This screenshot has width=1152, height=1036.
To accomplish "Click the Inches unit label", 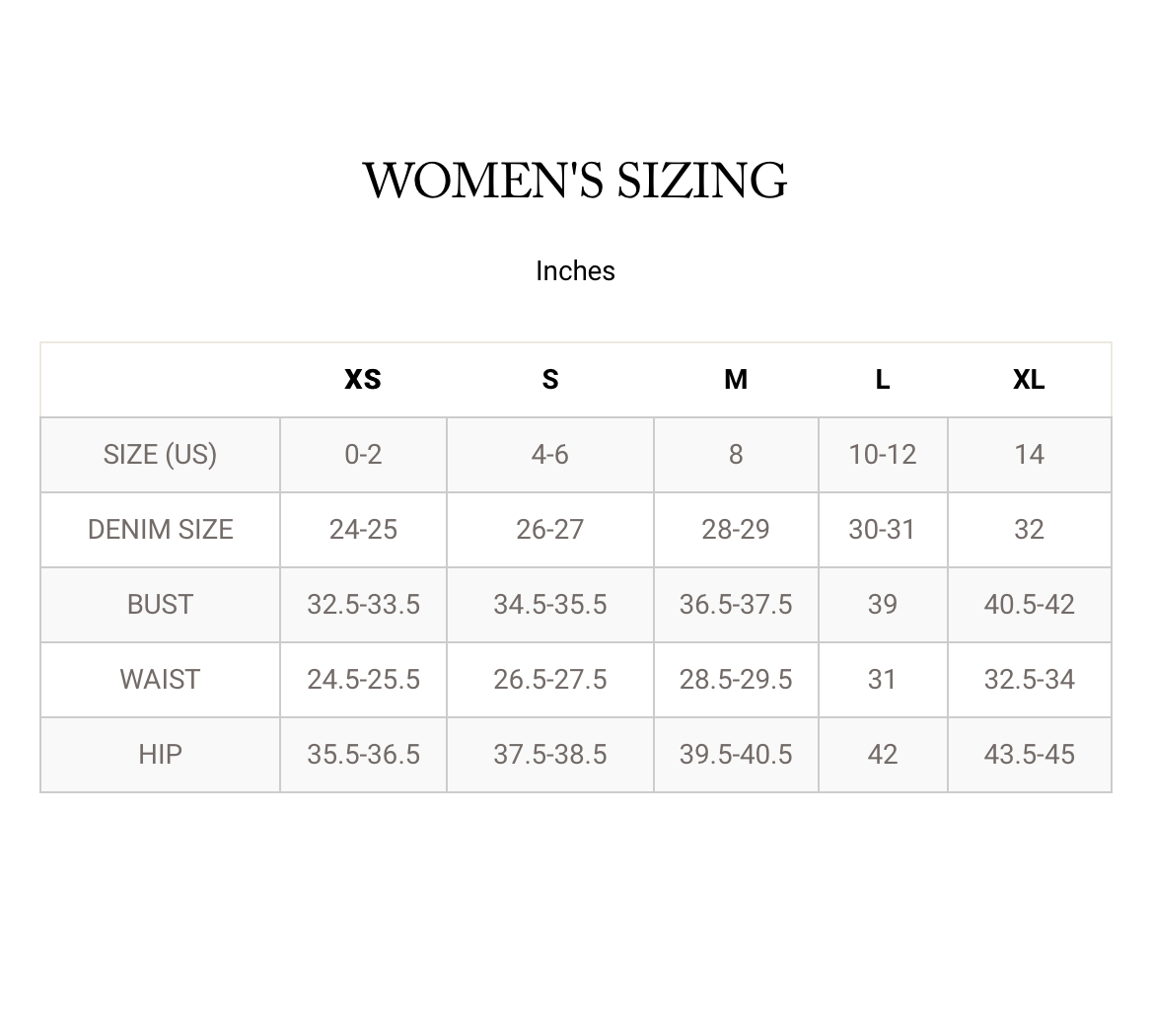I will pyautogui.click(x=575, y=271).
